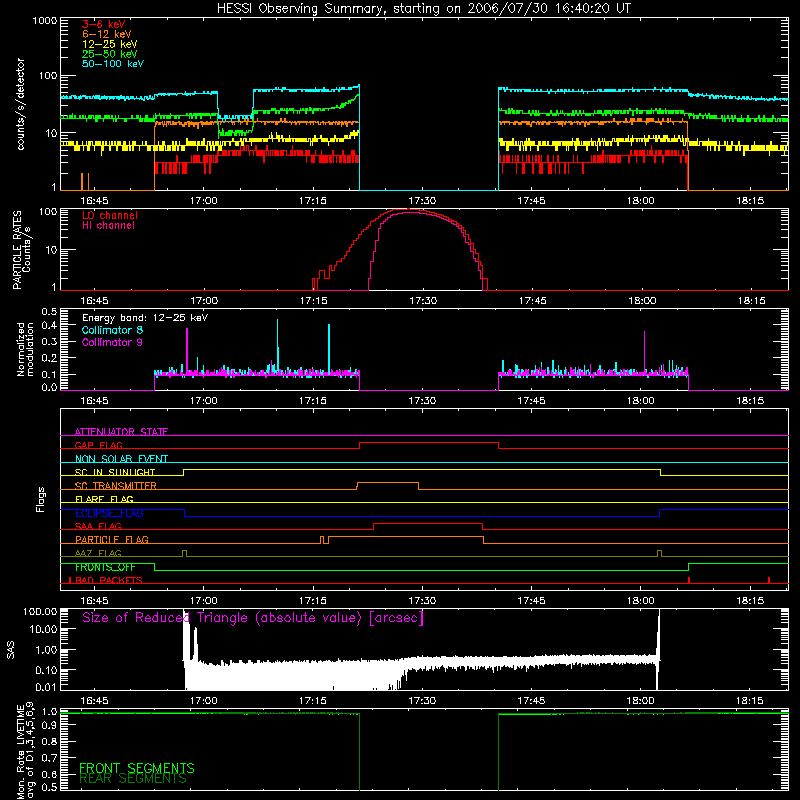Click the '0.8' tick on livetime axis
The width and height of the screenshot is (800, 800).
click(x=49, y=741)
